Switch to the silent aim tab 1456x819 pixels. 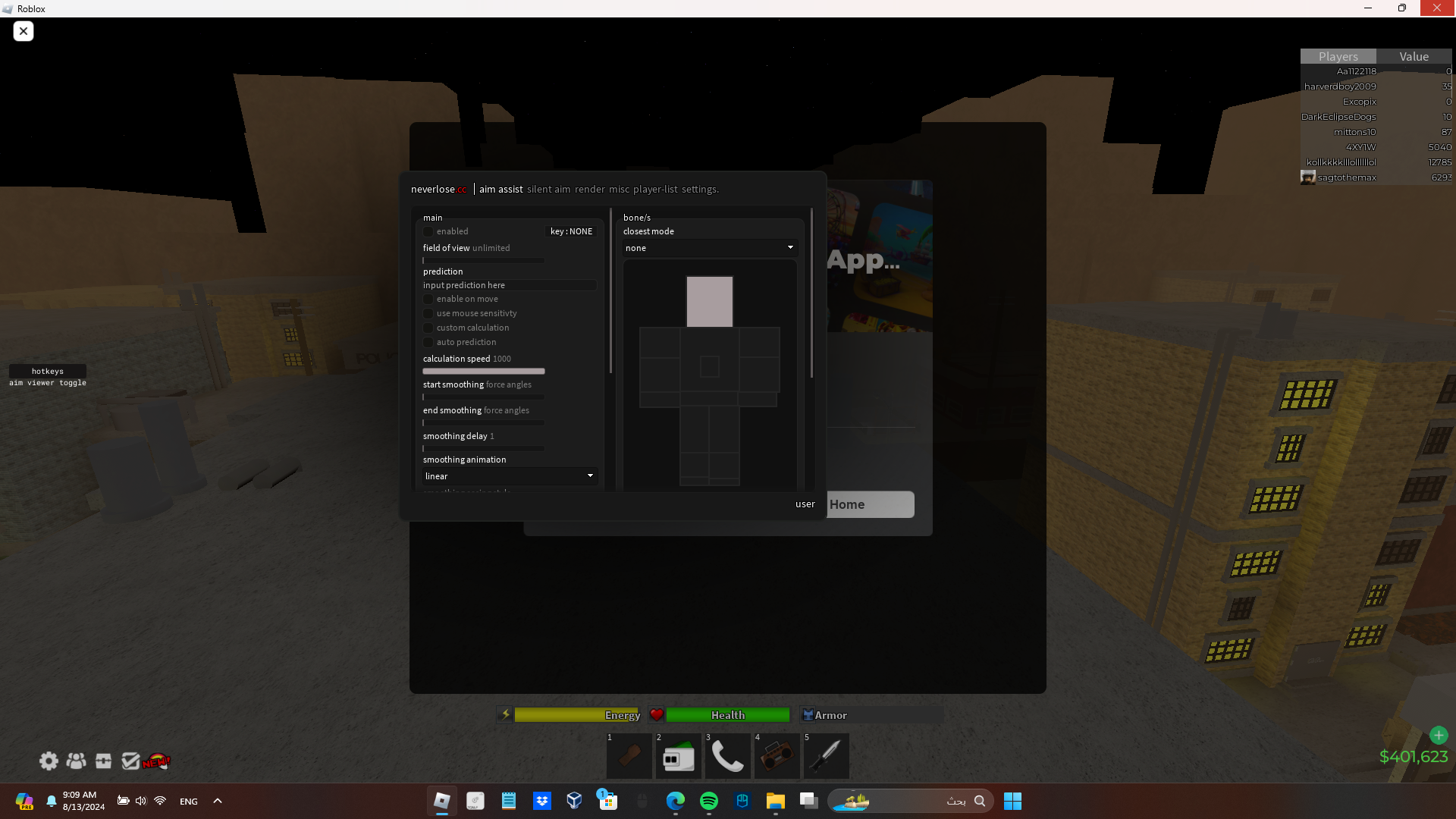[548, 190]
